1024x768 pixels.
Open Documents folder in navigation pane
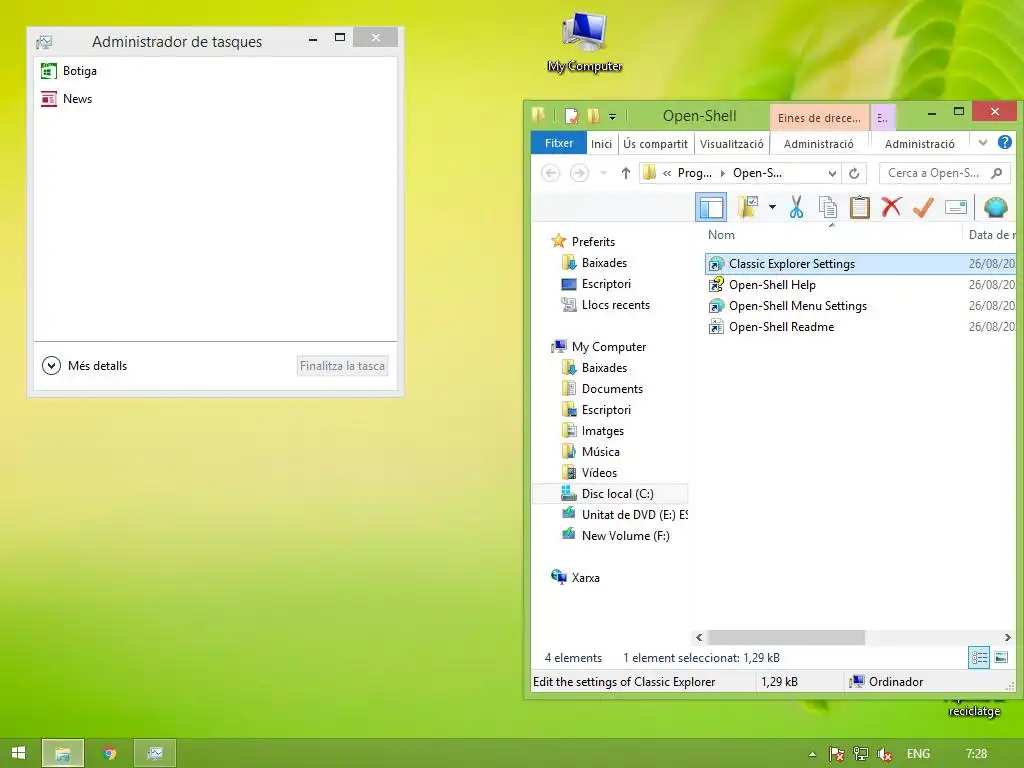[x=612, y=389]
